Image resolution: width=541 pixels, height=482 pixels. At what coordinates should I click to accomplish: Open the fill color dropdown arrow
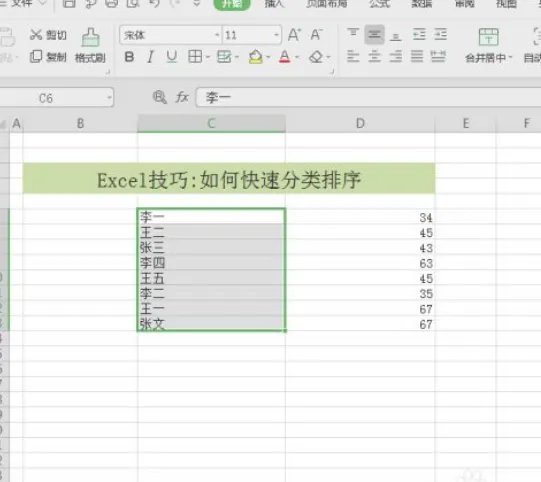point(268,57)
